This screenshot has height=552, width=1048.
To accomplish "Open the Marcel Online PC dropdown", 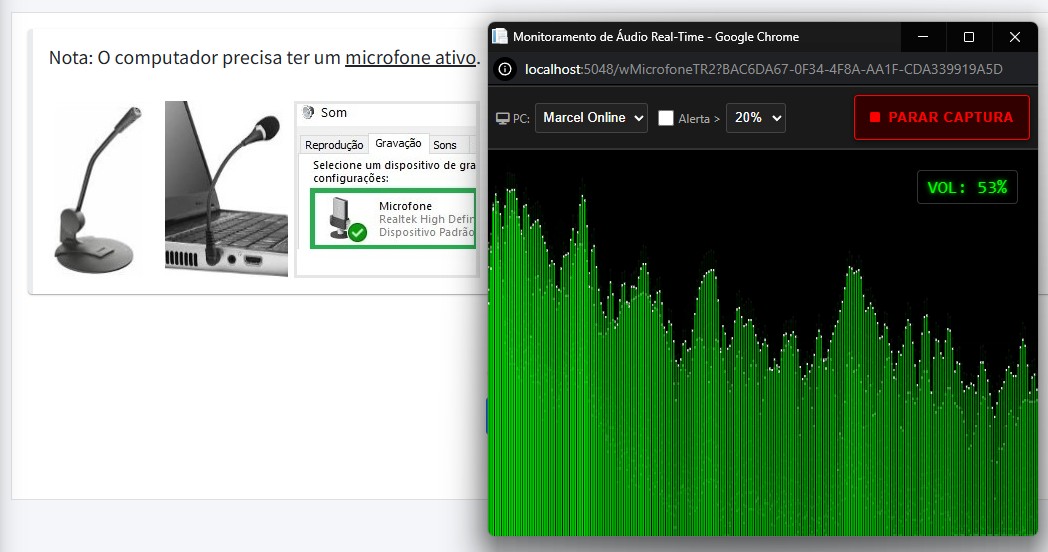I will pos(591,118).
